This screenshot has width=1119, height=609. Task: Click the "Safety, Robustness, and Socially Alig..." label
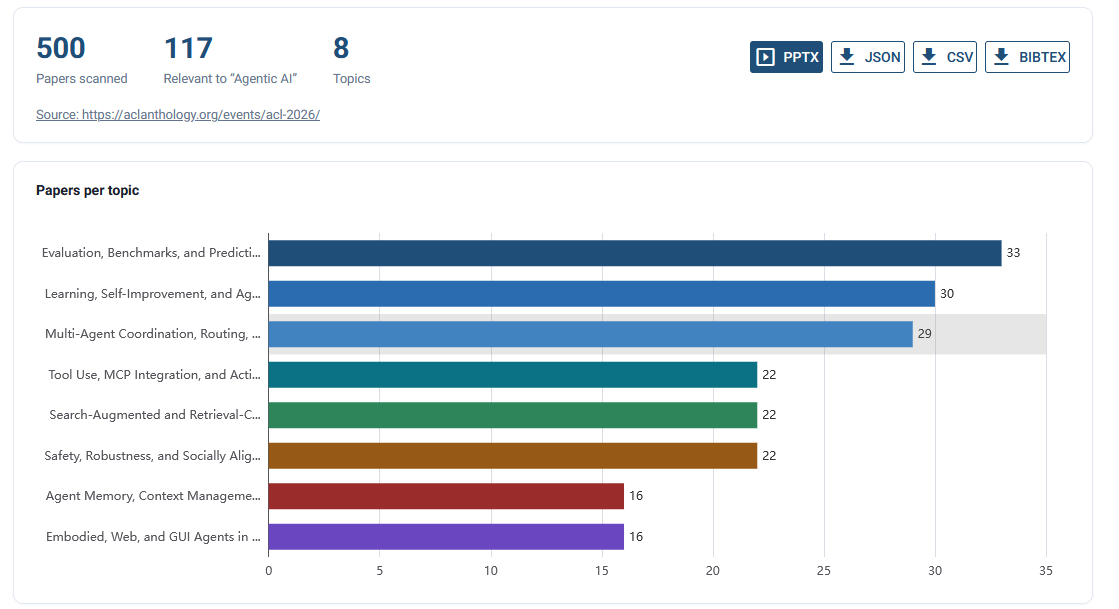[153, 456]
